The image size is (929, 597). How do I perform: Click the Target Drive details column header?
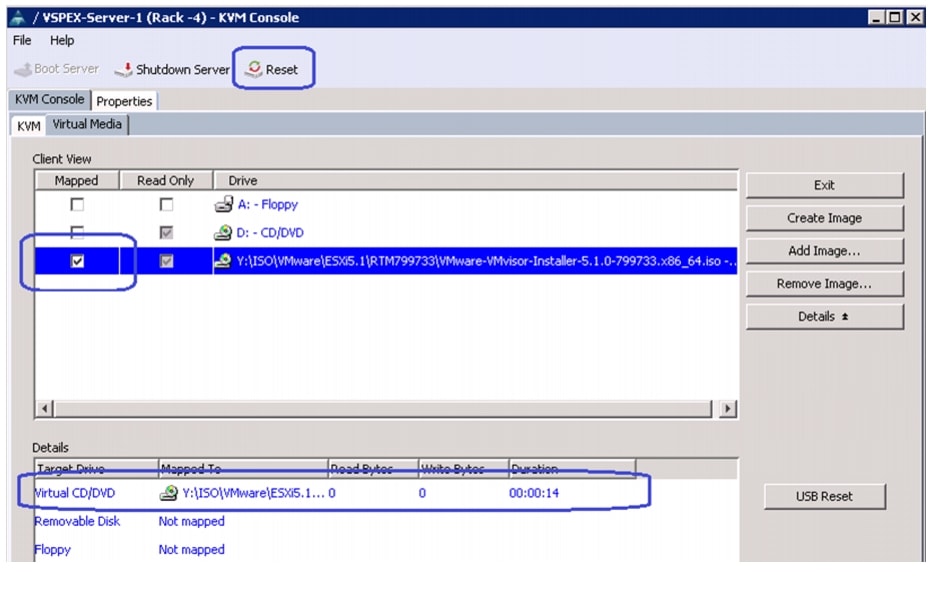pyautogui.click(x=96, y=468)
